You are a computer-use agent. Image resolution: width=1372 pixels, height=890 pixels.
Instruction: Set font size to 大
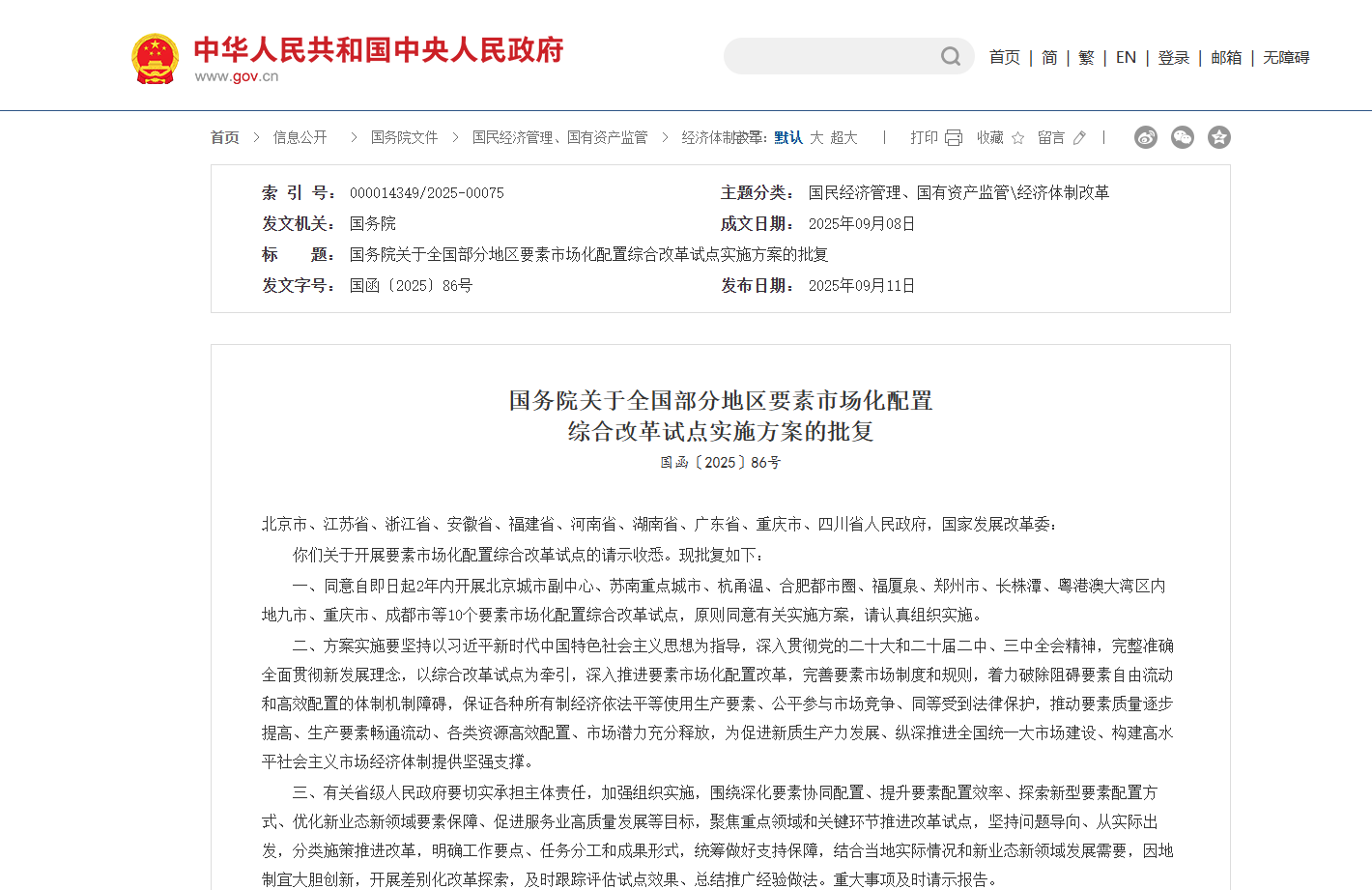pos(816,138)
